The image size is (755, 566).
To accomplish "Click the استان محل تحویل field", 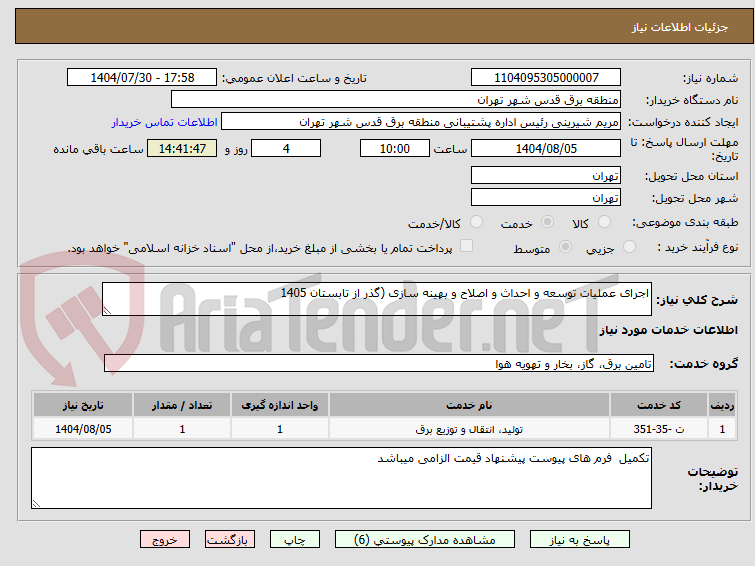I will click(546, 175).
